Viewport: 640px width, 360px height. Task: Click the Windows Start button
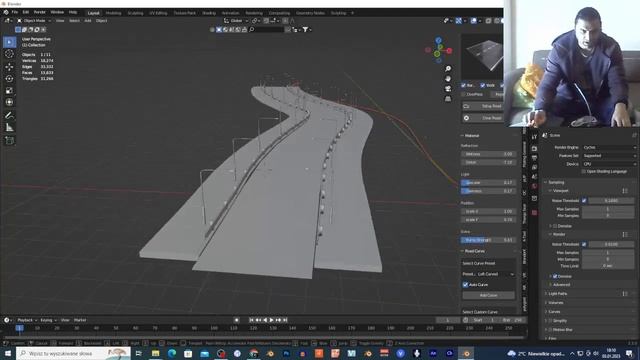tap(8, 353)
